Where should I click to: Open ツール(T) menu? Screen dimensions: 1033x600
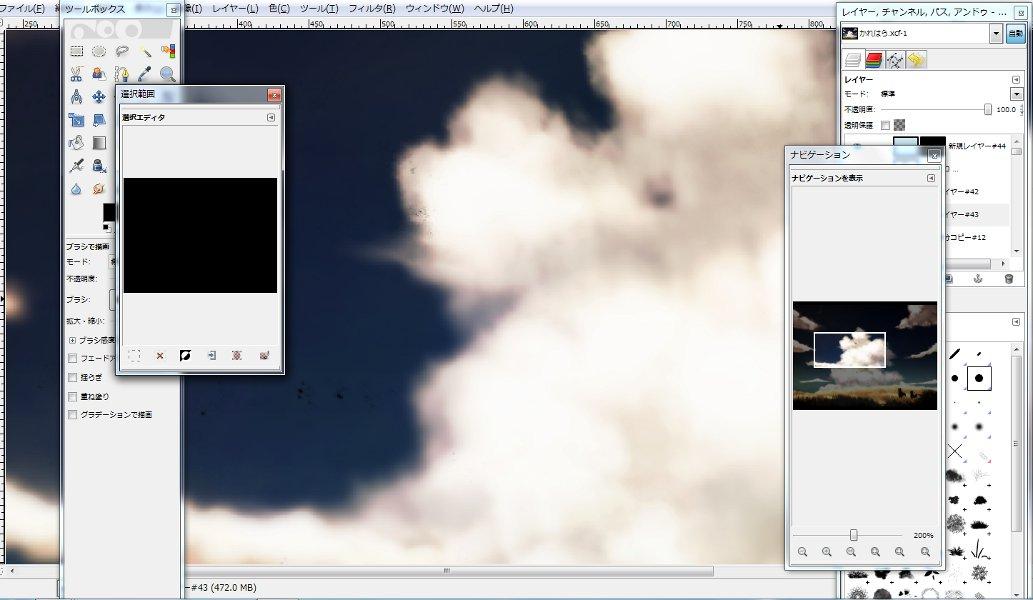pyautogui.click(x=319, y=9)
